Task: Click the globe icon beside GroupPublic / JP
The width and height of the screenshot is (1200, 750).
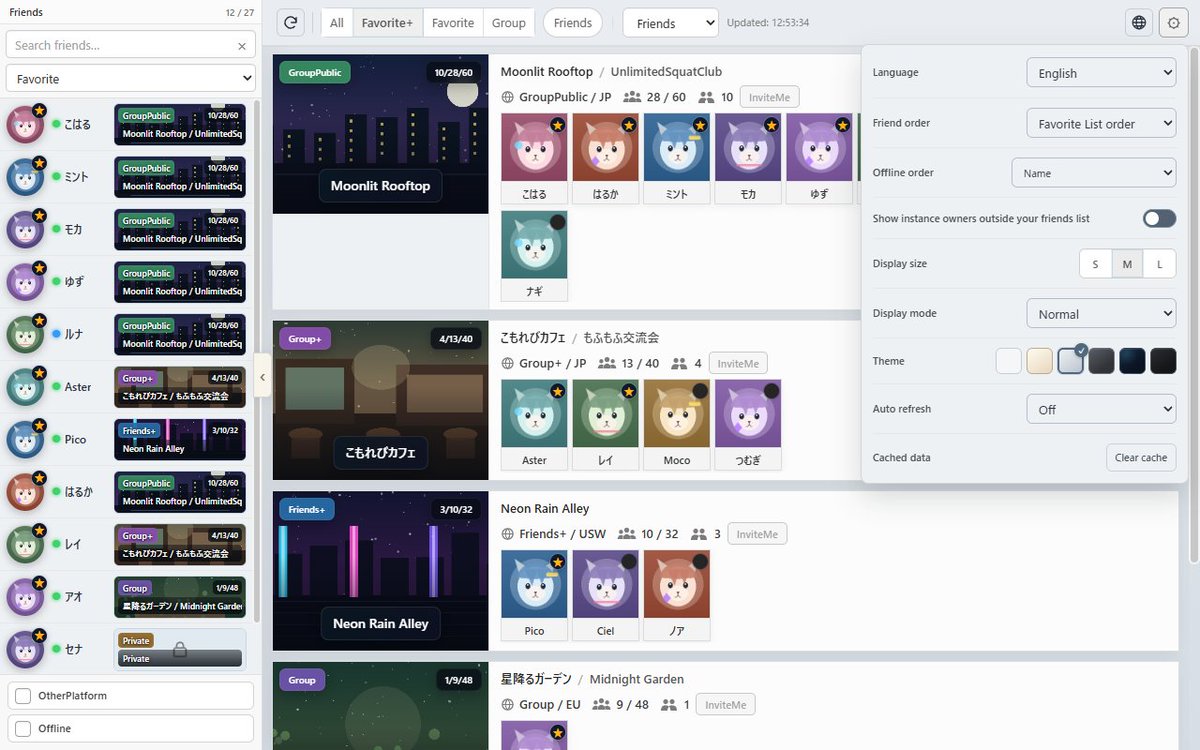Action: pyautogui.click(x=508, y=97)
